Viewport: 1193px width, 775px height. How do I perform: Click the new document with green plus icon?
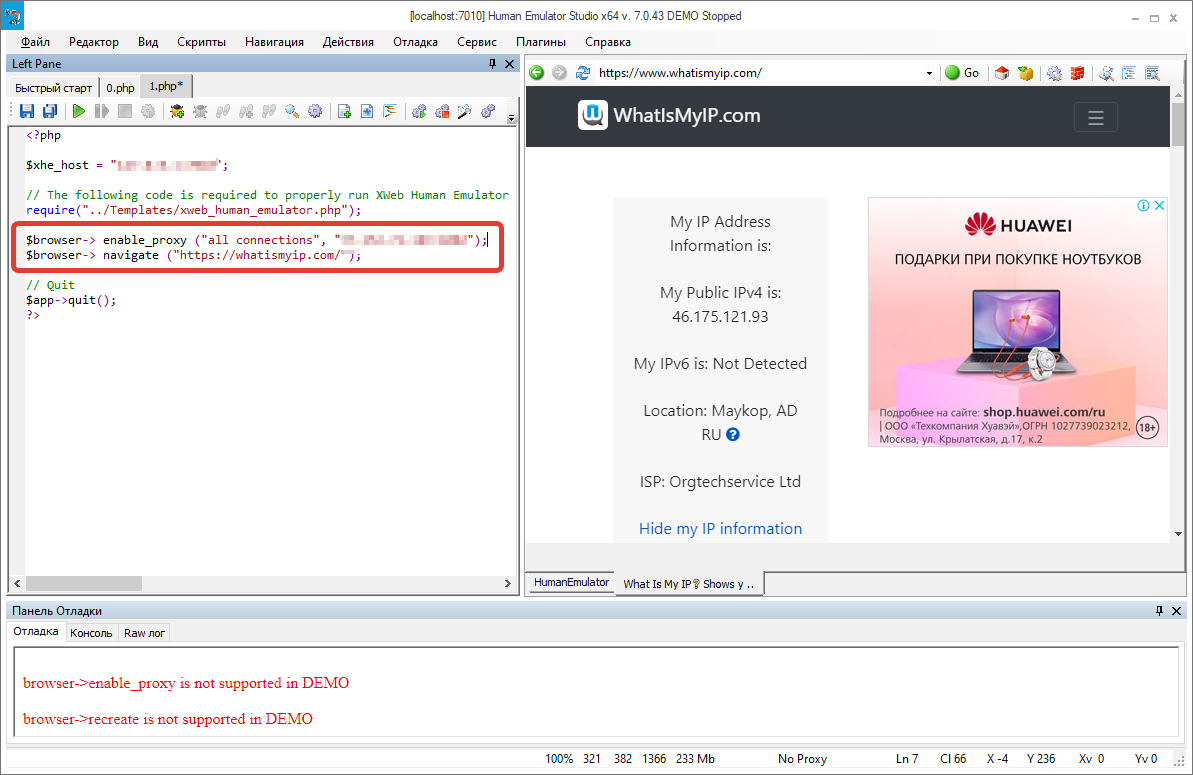click(x=344, y=111)
